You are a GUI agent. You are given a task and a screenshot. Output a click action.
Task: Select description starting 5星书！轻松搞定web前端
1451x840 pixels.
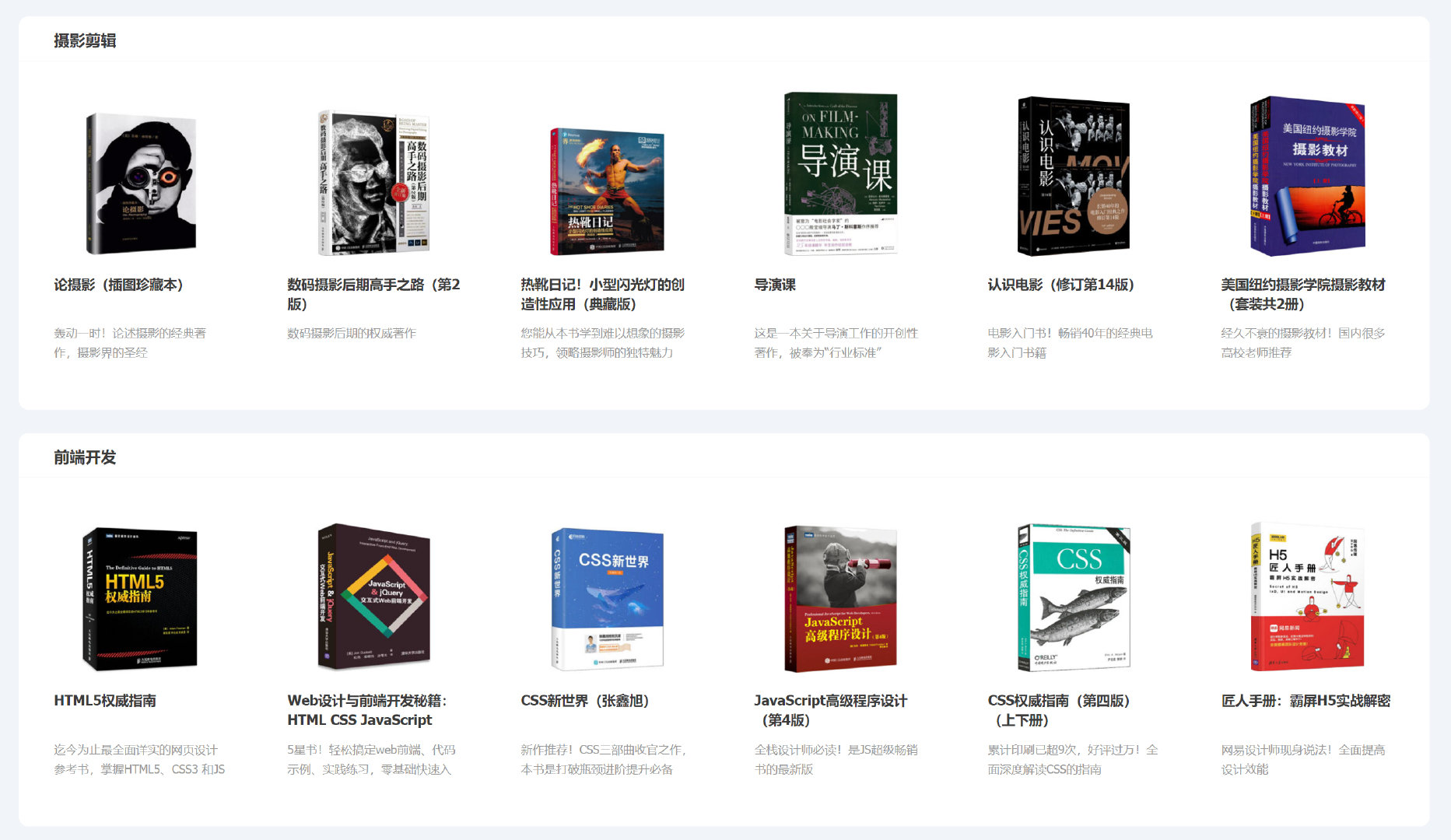(x=371, y=759)
